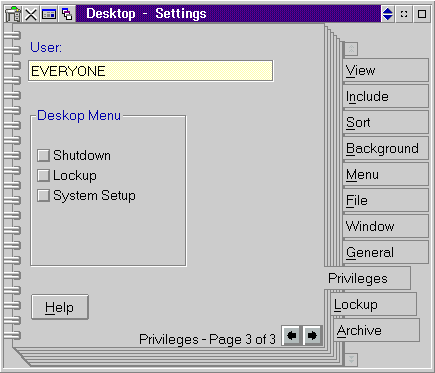Close the settings notebook via X icon

(x=31, y=14)
